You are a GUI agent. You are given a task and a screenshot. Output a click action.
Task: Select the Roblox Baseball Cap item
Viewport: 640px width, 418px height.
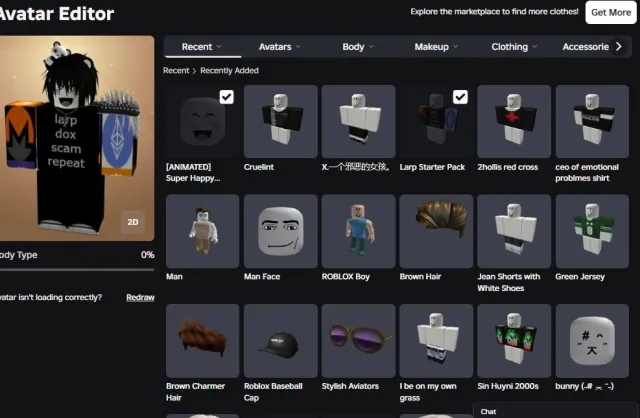coord(280,341)
